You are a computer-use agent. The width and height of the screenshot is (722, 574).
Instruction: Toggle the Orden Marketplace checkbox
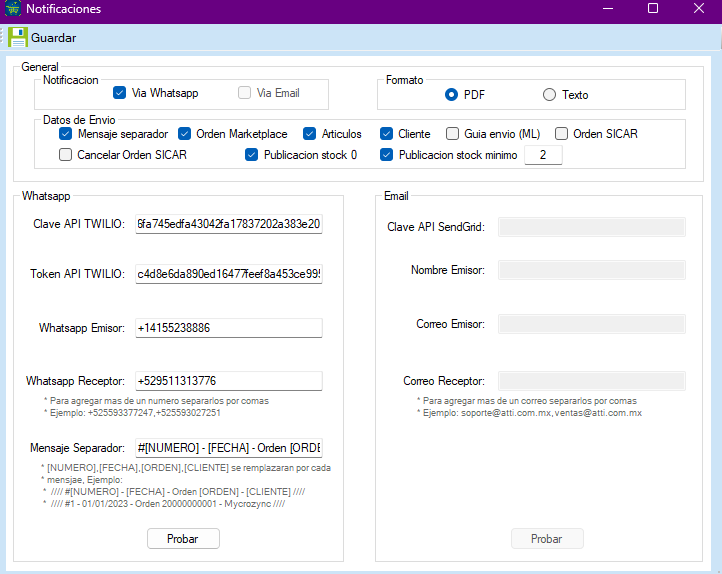[x=185, y=134]
